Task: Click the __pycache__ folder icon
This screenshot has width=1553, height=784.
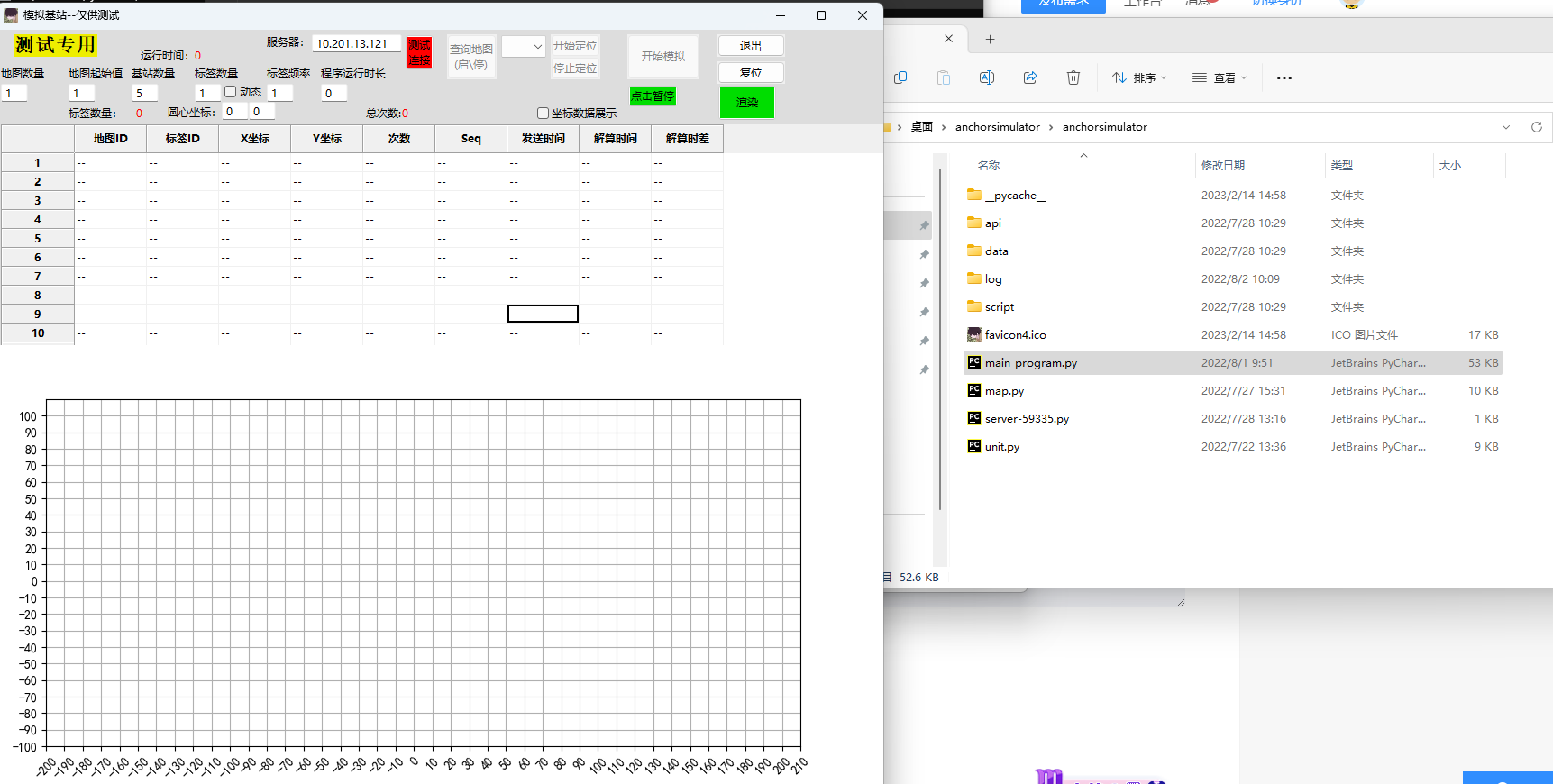Action: (973, 195)
